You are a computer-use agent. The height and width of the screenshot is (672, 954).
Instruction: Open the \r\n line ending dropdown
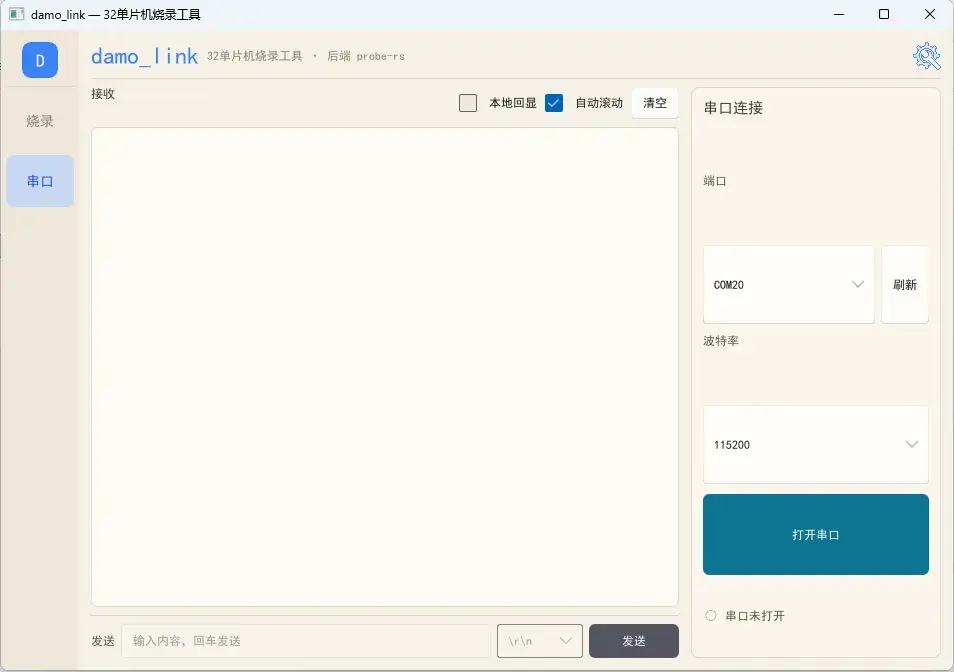540,641
